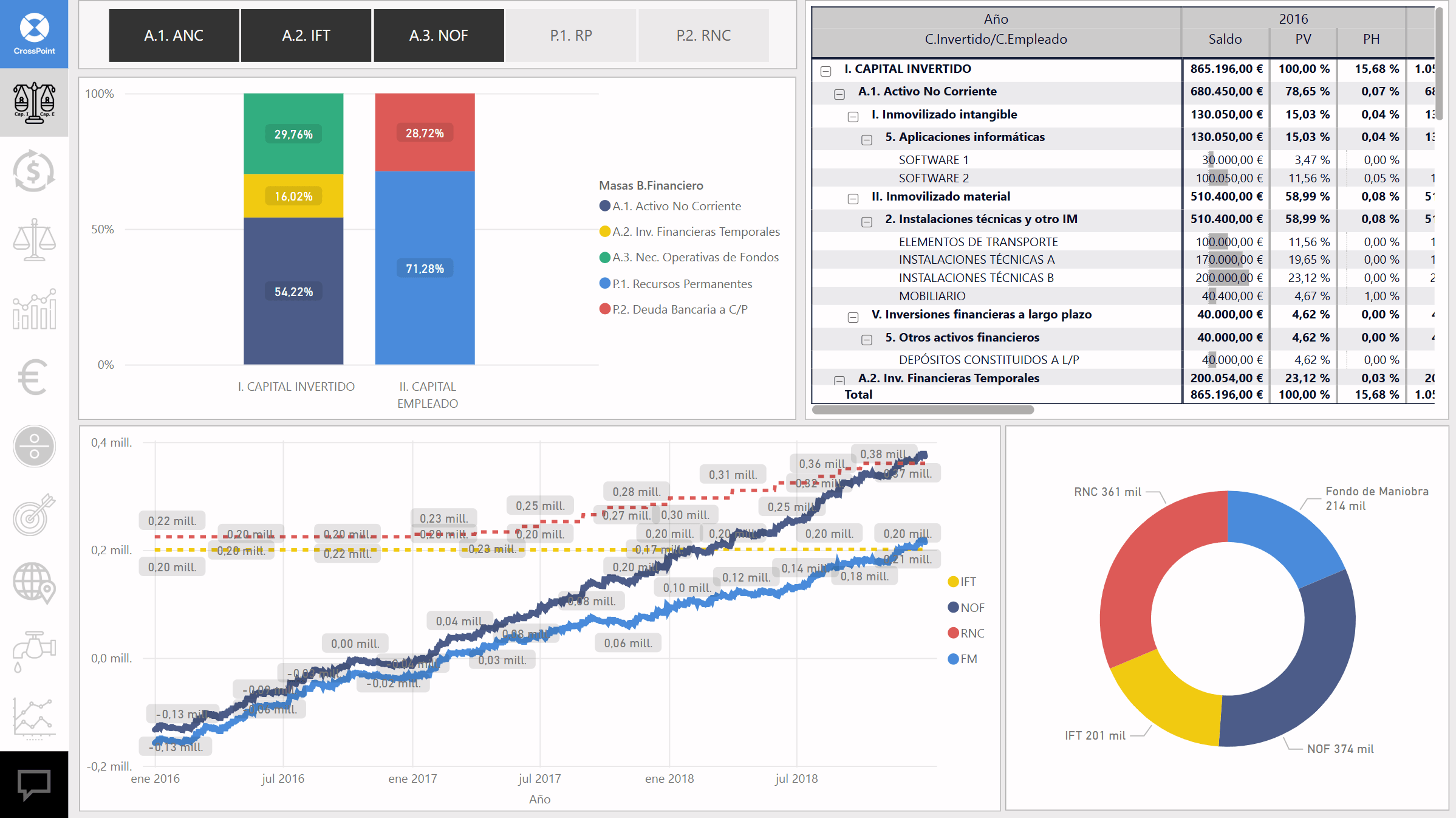The width and height of the screenshot is (1456, 818).
Task: Collapse V. Inversiones financieras a largo plazo
Action: (x=853, y=317)
